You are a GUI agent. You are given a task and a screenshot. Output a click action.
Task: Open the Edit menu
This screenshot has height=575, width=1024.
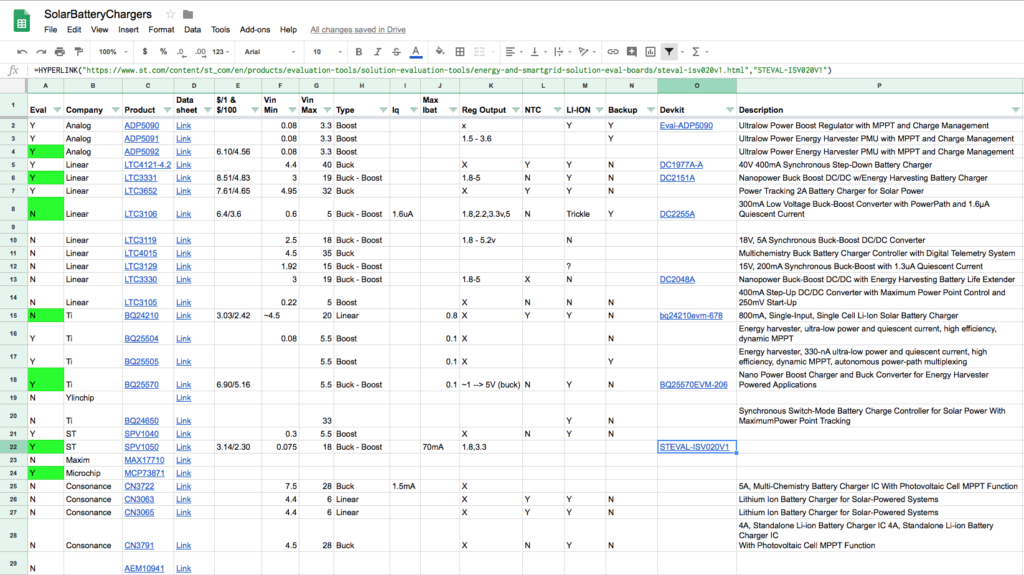[74, 29]
